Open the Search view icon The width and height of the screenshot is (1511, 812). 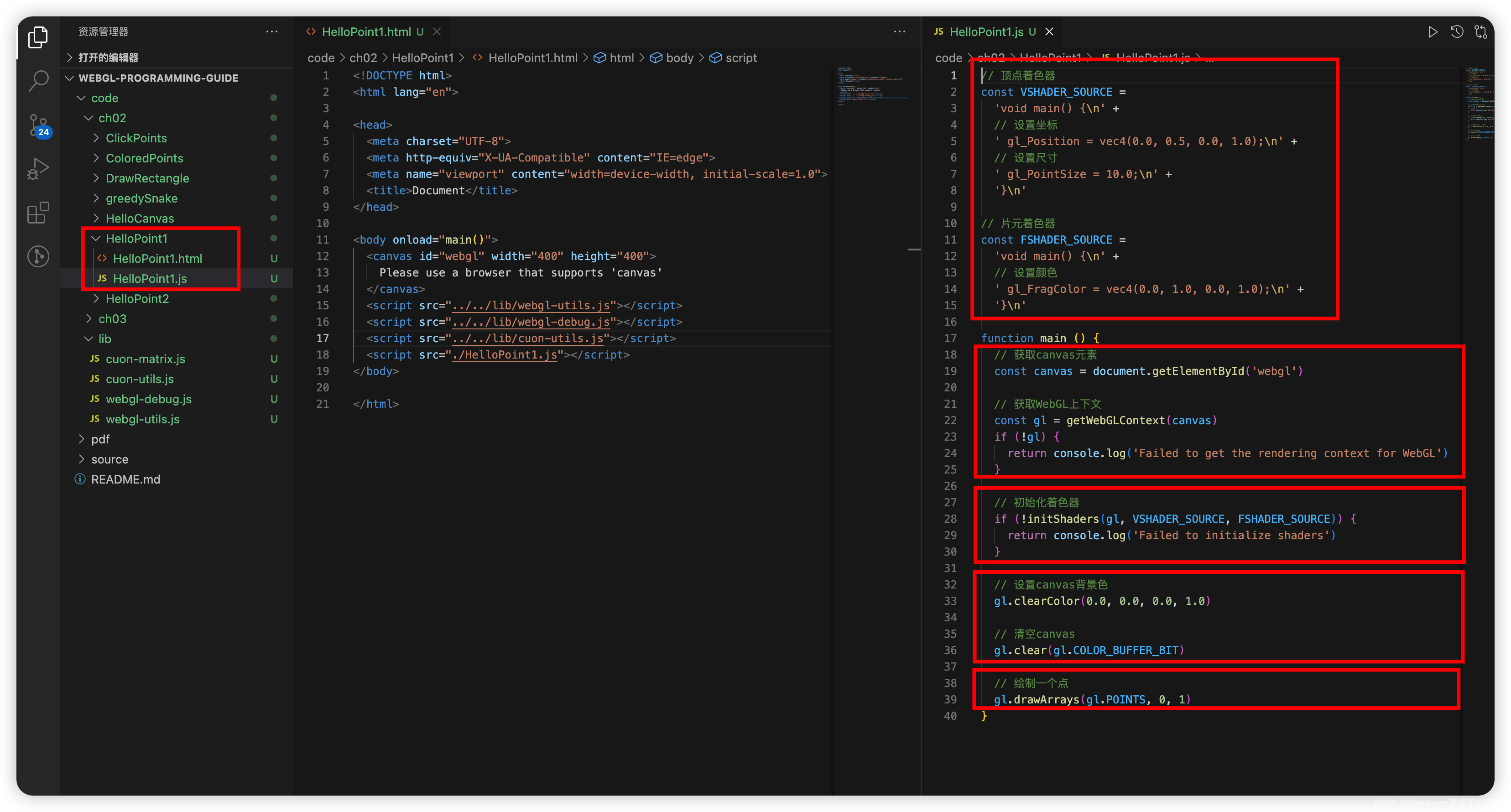(x=38, y=80)
